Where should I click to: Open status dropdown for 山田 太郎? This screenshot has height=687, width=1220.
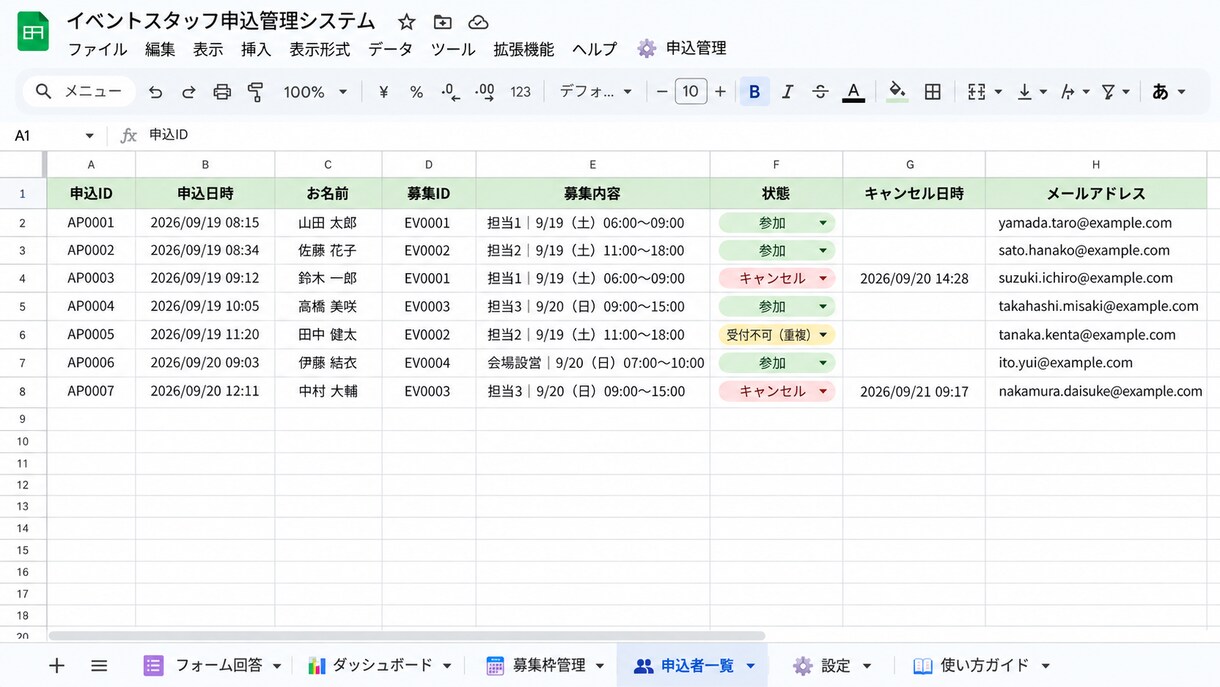pos(823,223)
